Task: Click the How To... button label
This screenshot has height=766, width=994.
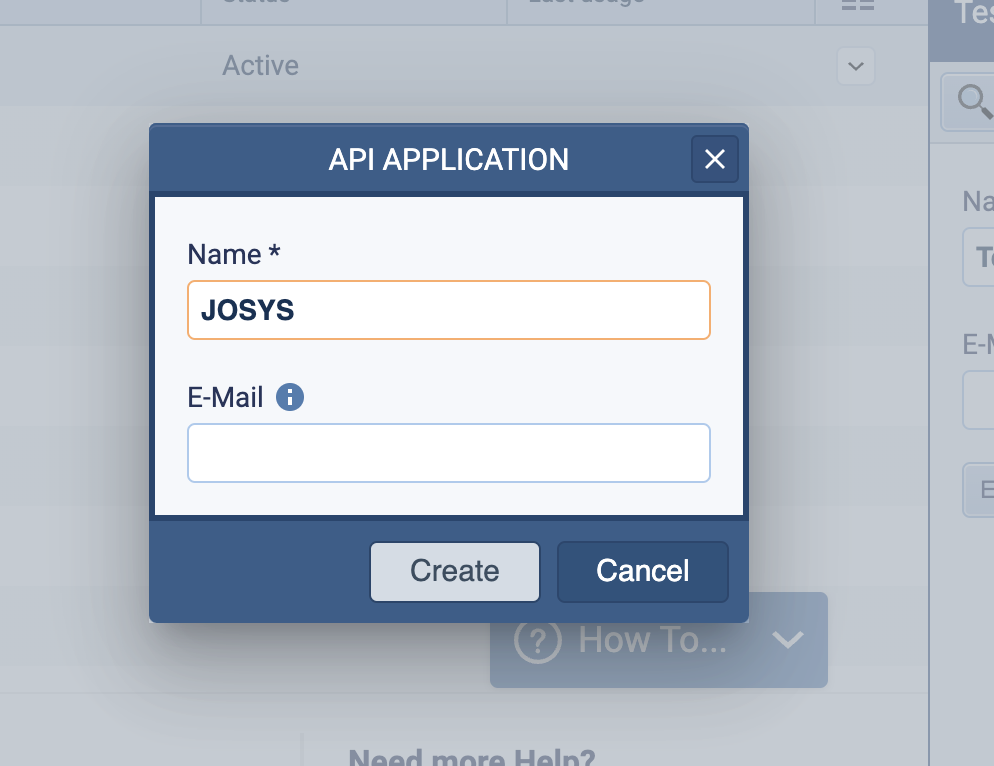Action: (x=652, y=640)
